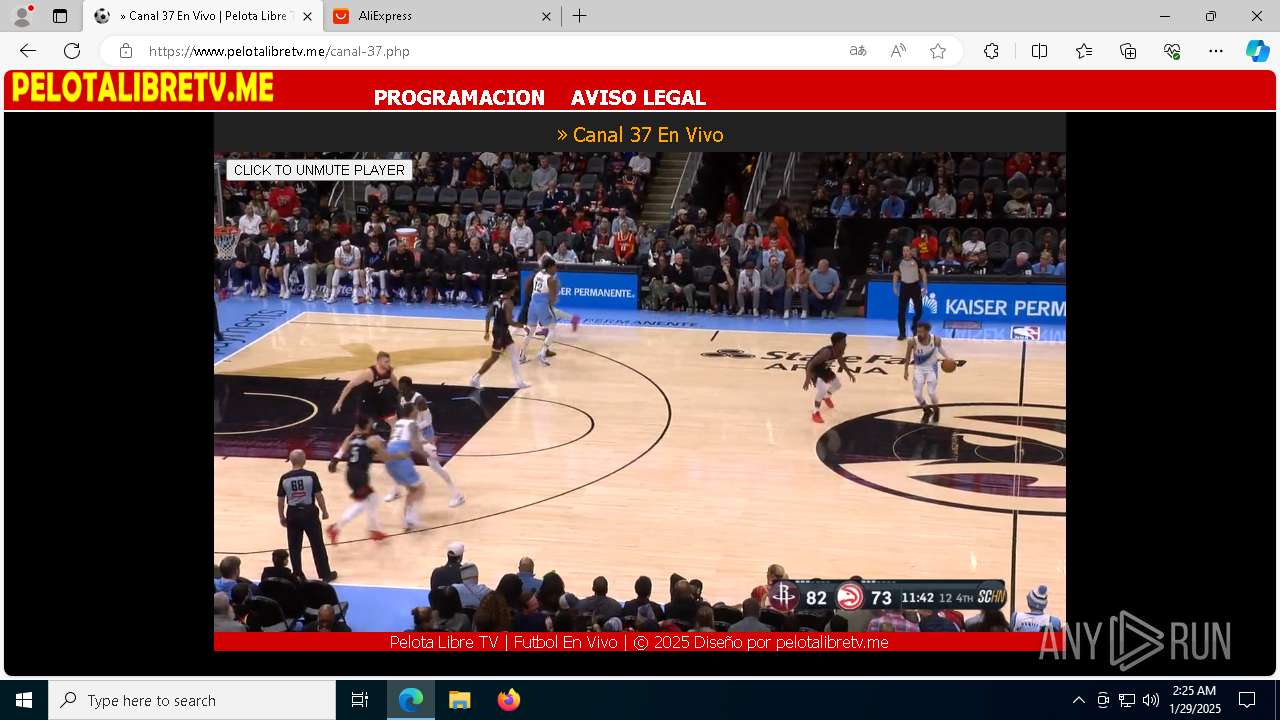Click the taskbar search box
The width and height of the screenshot is (1280, 720).
(x=192, y=700)
